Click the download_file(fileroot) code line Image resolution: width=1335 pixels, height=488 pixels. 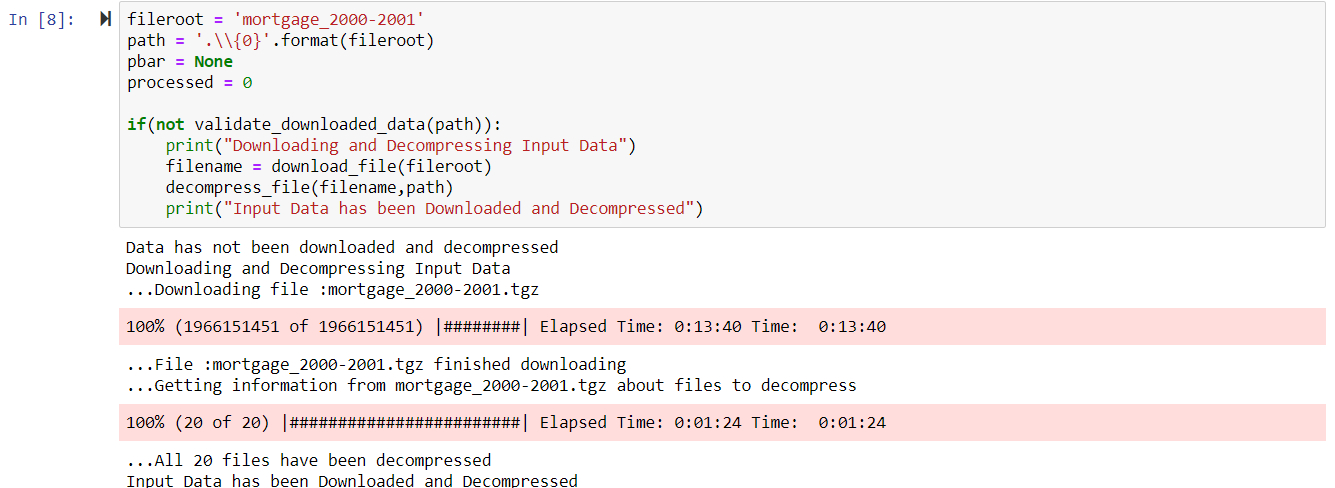pos(329,167)
